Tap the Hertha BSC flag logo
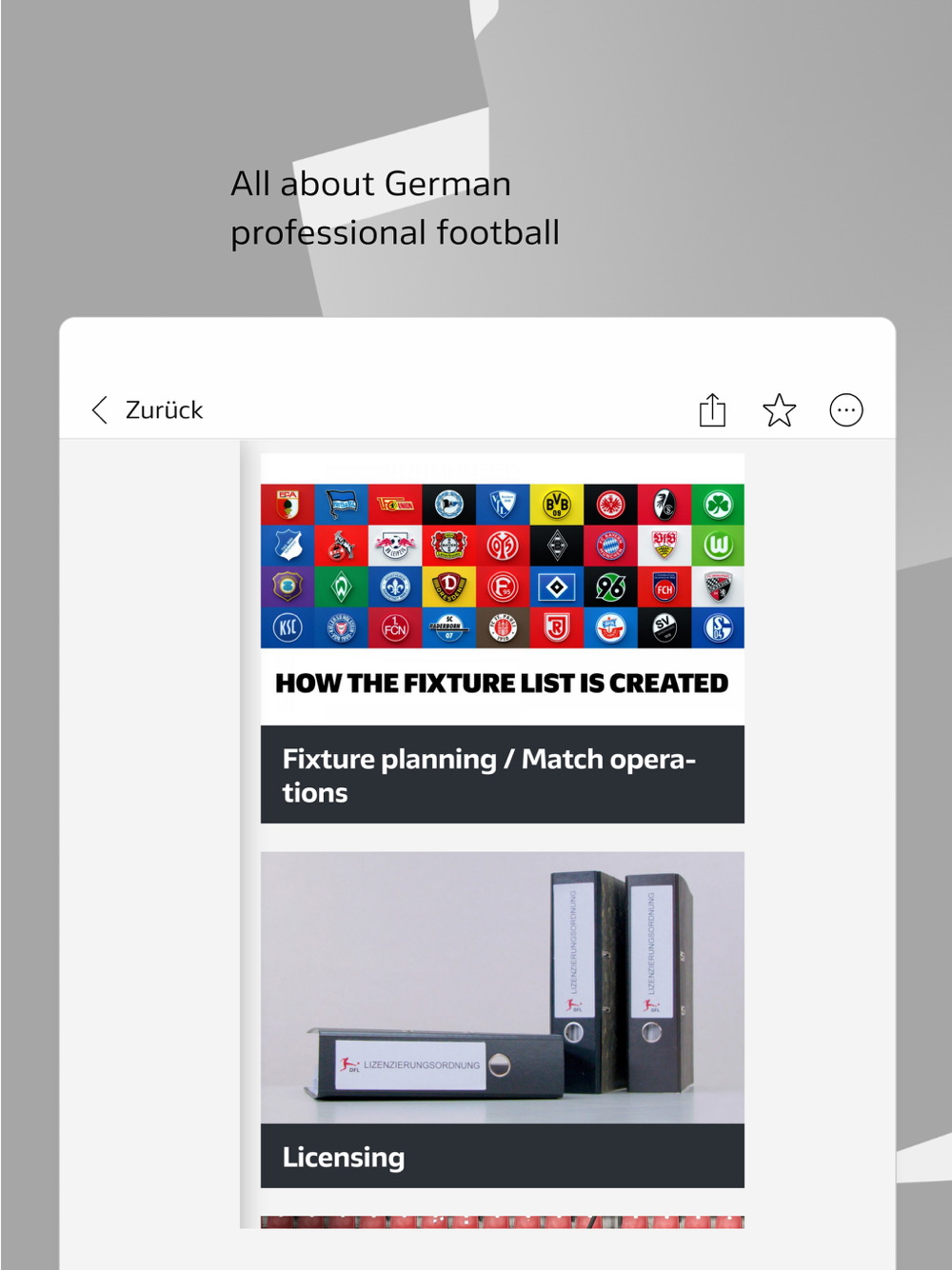This screenshot has height=1270, width=952. pos(341,505)
